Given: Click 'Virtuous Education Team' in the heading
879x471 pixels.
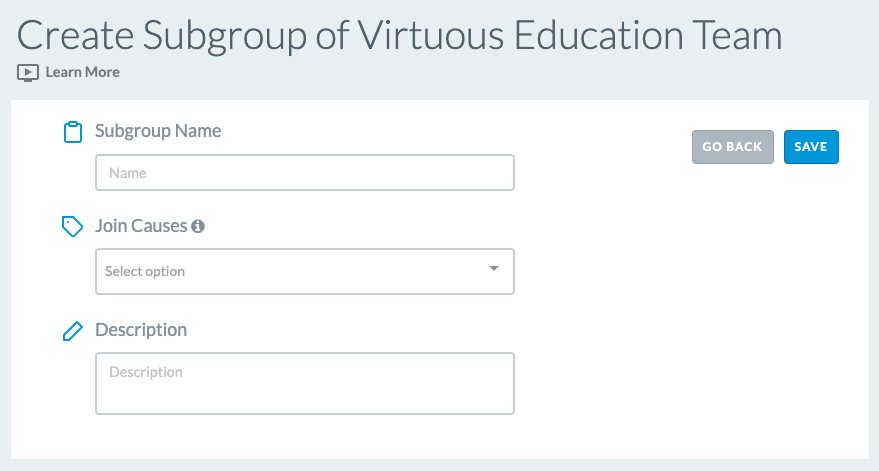Looking at the screenshot, I should click(x=570, y=35).
